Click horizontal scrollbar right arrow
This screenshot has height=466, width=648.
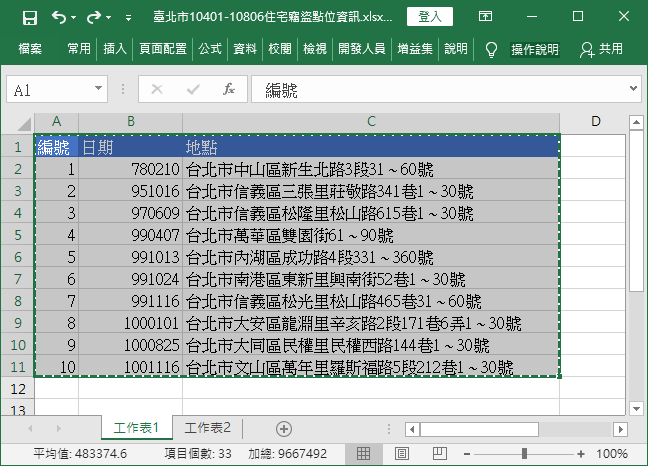(620, 429)
